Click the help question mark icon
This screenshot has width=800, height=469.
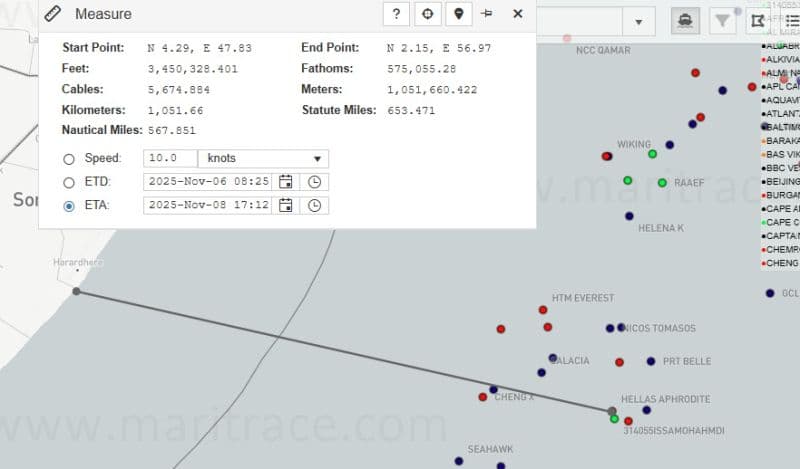(x=397, y=14)
